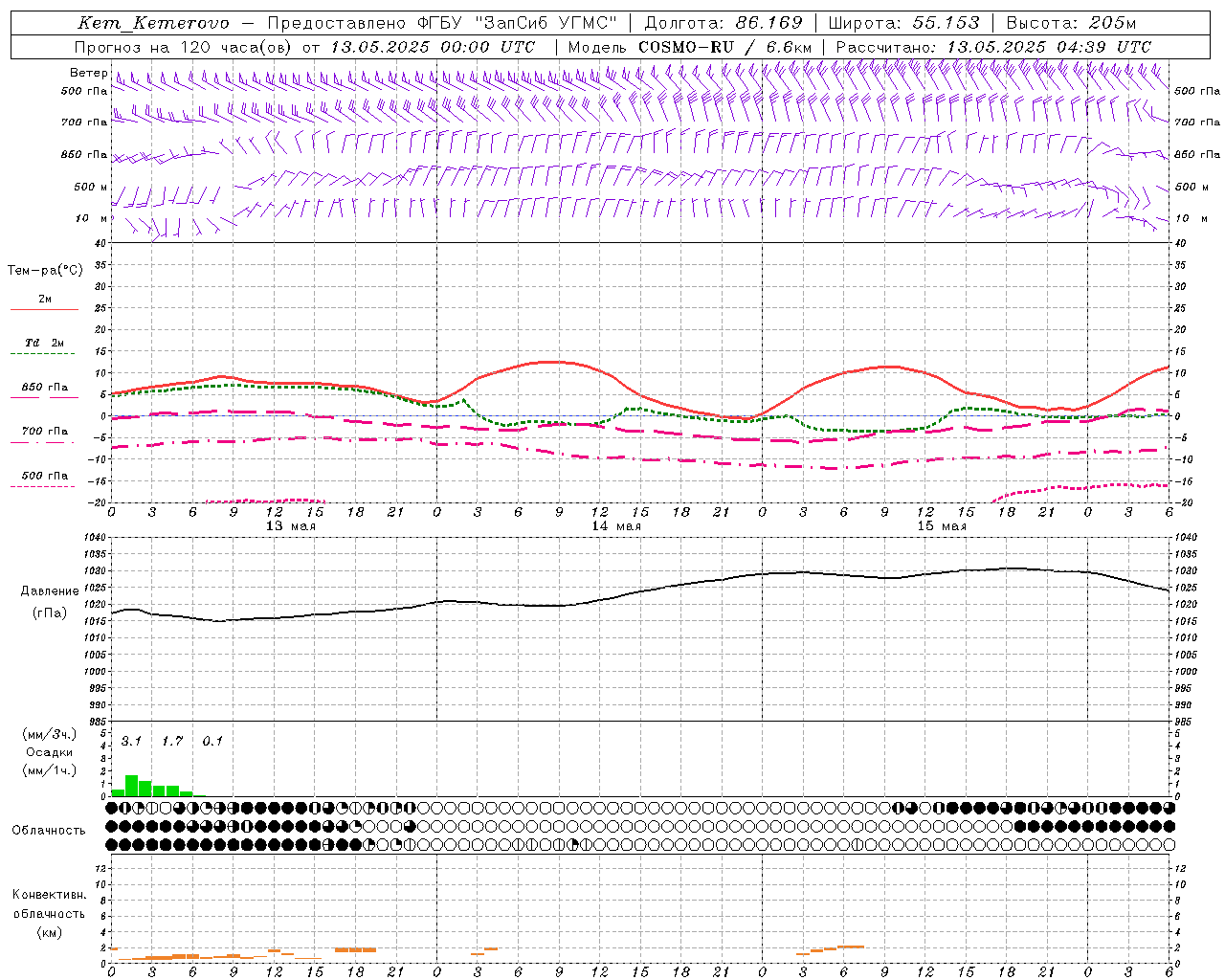This screenshot has width=1225, height=980.
Task: Click the "(гПа)" unit label under Давление
Action: (50, 612)
